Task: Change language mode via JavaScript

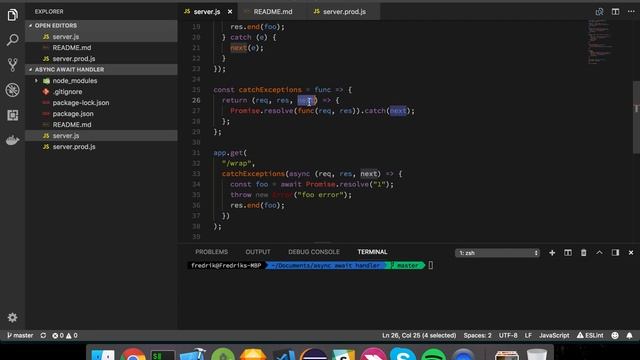Action: 554,336
